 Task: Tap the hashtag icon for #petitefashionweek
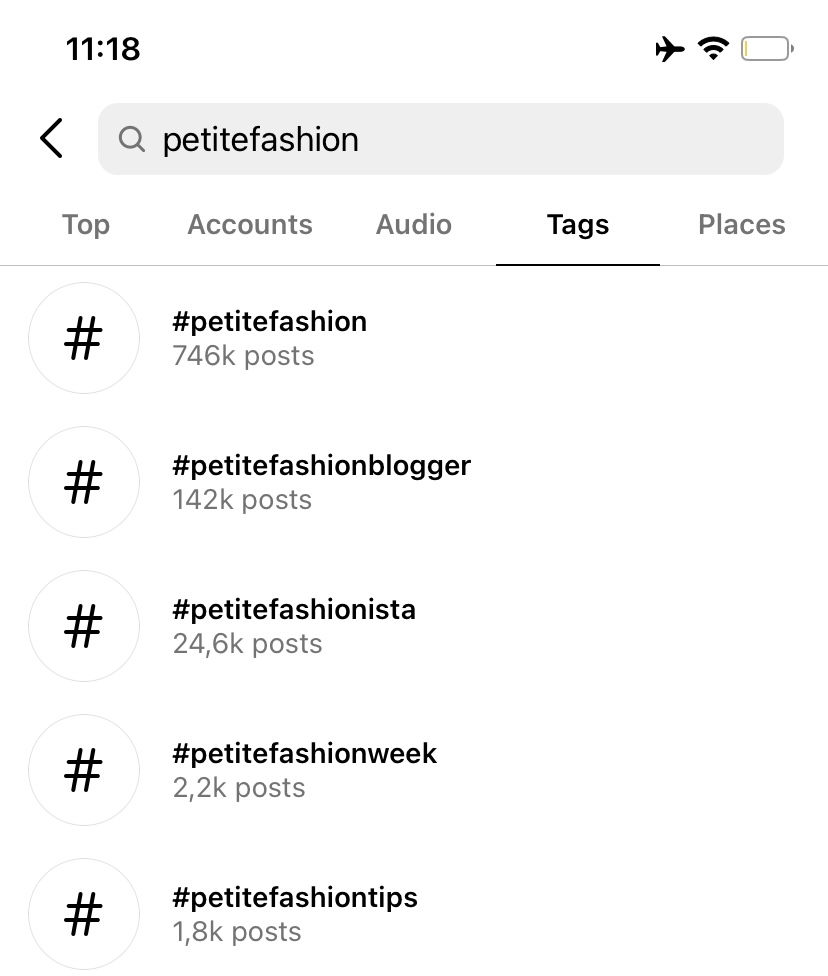point(84,770)
